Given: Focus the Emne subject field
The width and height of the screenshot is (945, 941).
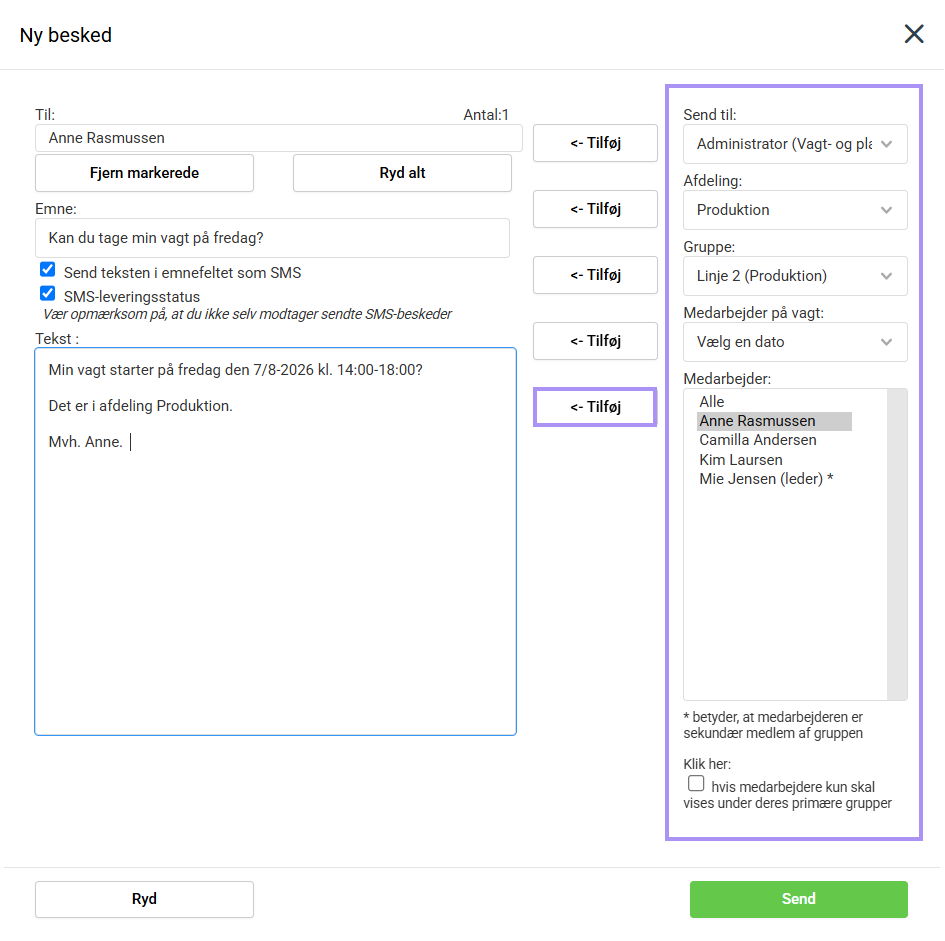Looking at the screenshot, I should coord(272,238).
